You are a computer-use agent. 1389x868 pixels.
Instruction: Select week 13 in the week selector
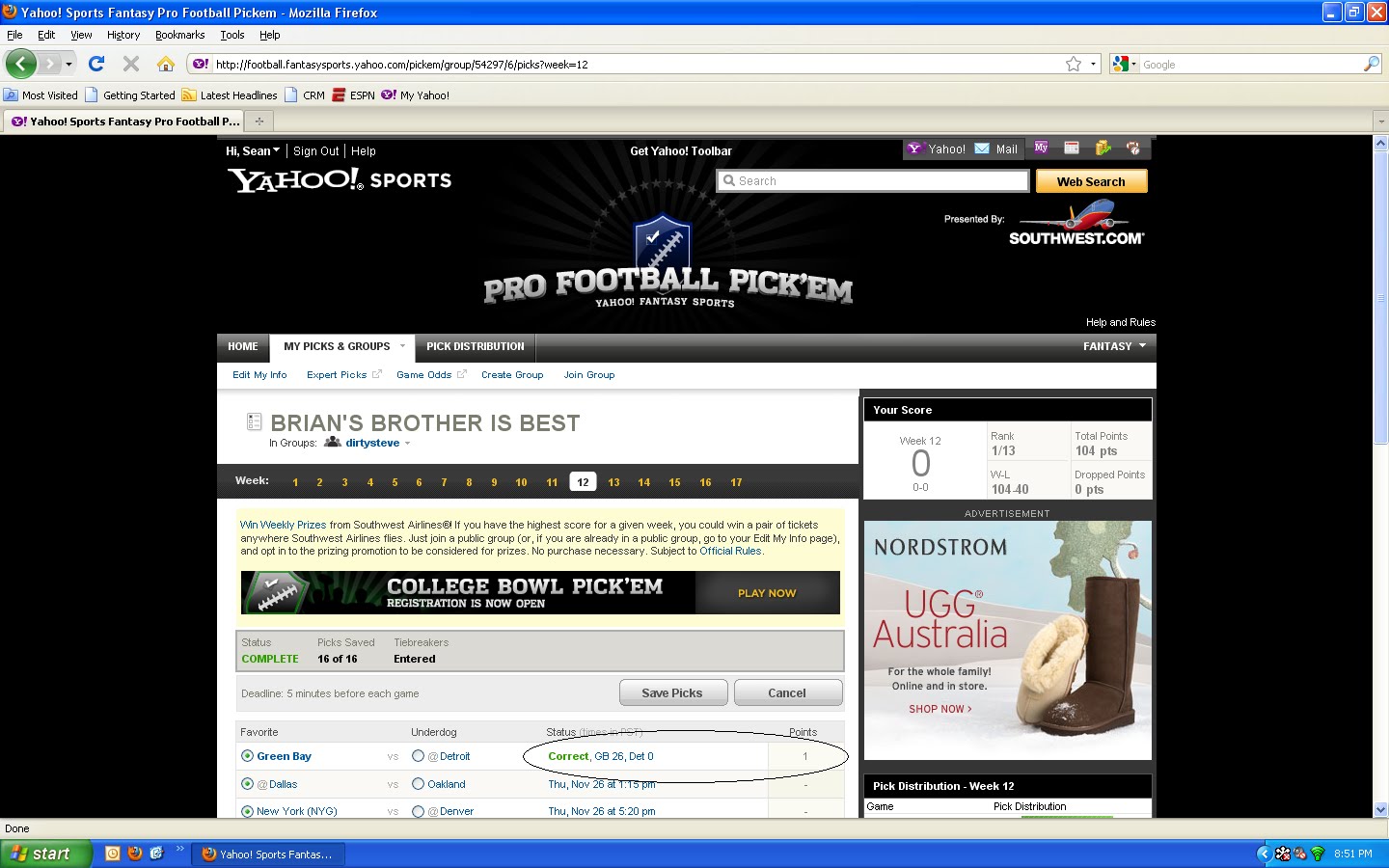pos(613,482)
